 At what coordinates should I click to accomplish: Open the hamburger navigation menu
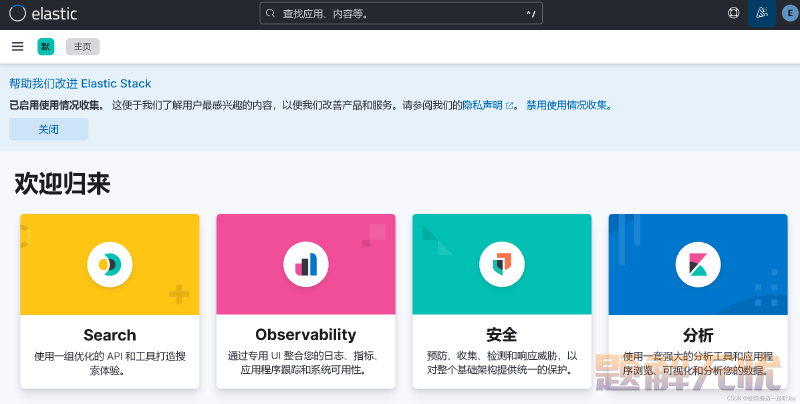(18, 46)
